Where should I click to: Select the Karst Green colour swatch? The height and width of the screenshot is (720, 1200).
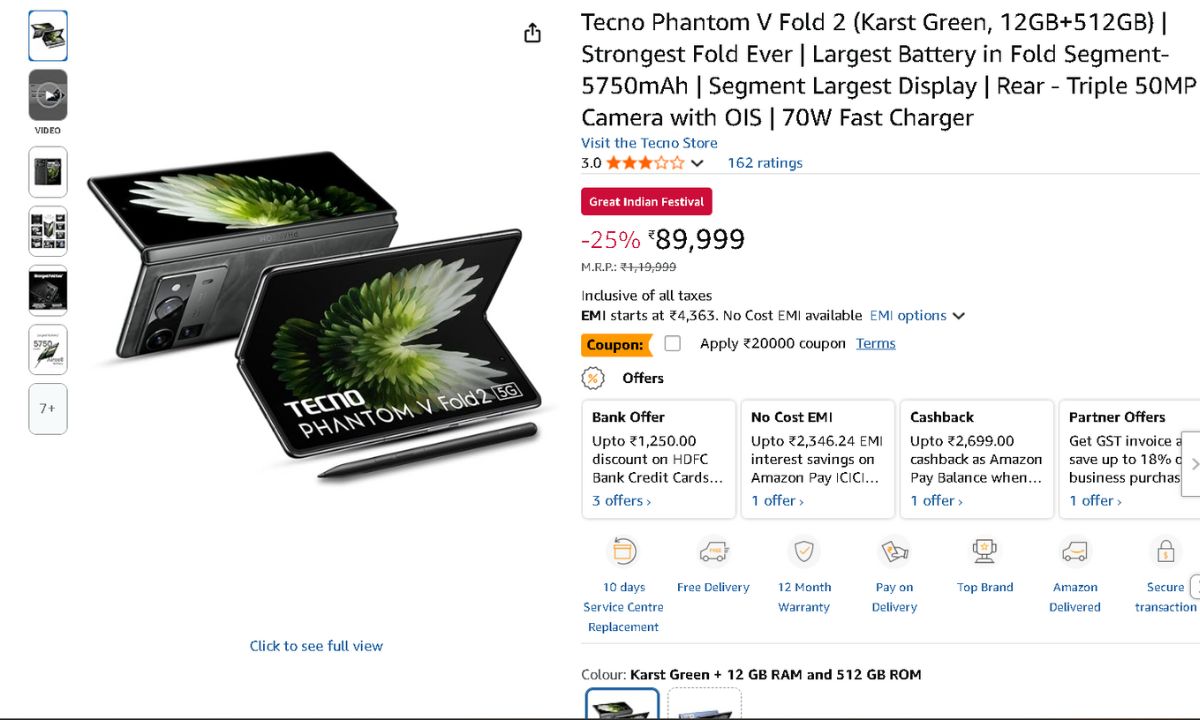pos(622,704)
